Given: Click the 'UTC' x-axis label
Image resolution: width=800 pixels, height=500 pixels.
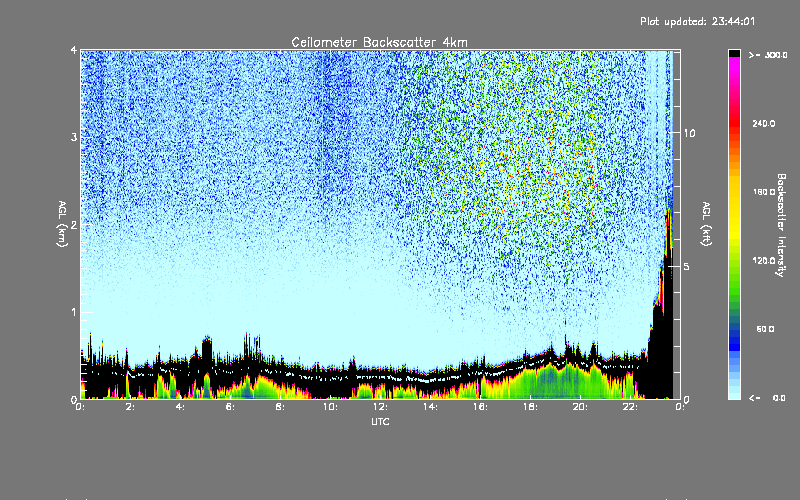Looking at the screenshot, I should (380, 421).
